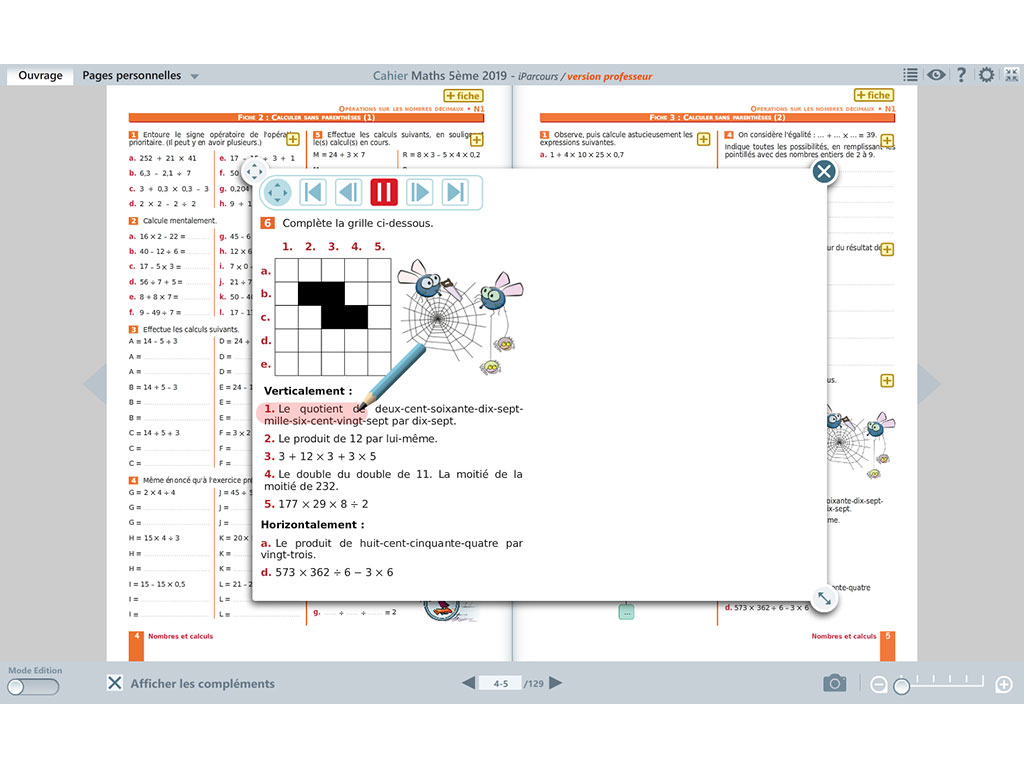Viewport: 1024px width, 768px height.
Task: Toggle the Mode Edition switch
Action: tap(33, 687)
